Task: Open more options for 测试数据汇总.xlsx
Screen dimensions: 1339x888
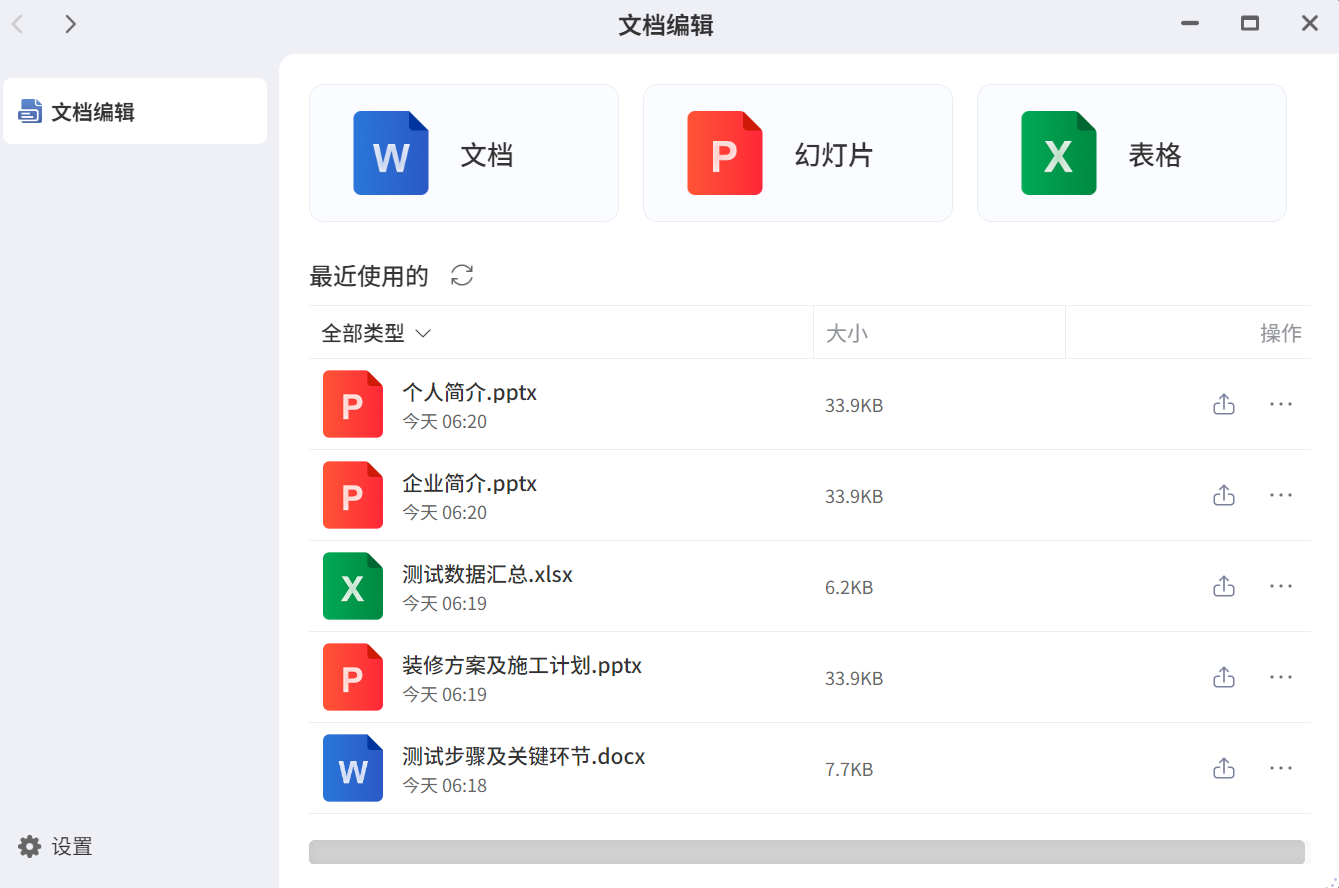Action: click(1281, 586)
